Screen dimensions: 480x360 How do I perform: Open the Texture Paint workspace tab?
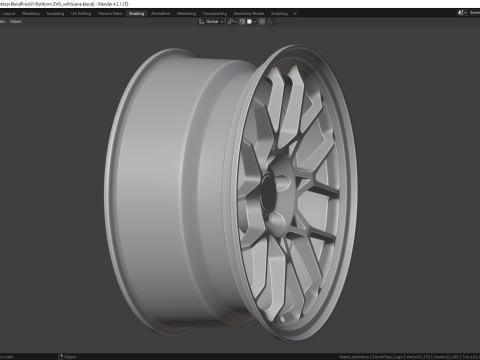click(110, 14)
